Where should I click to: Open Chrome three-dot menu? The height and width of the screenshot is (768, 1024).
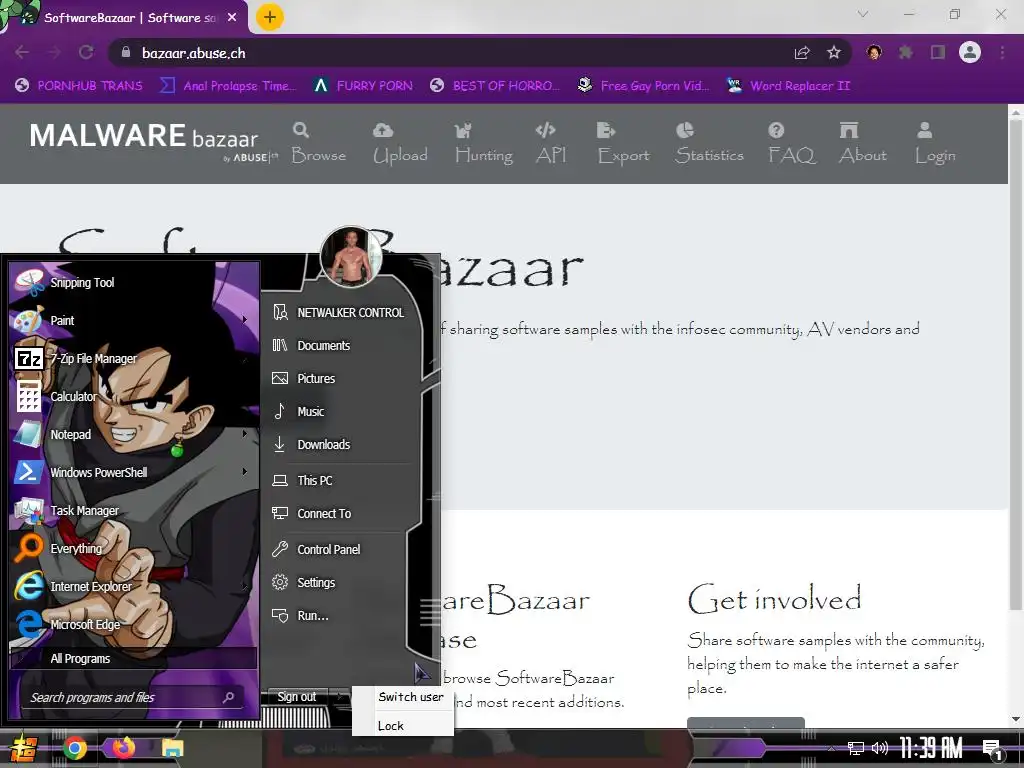pyautogui.click(x=1002, y=52)
